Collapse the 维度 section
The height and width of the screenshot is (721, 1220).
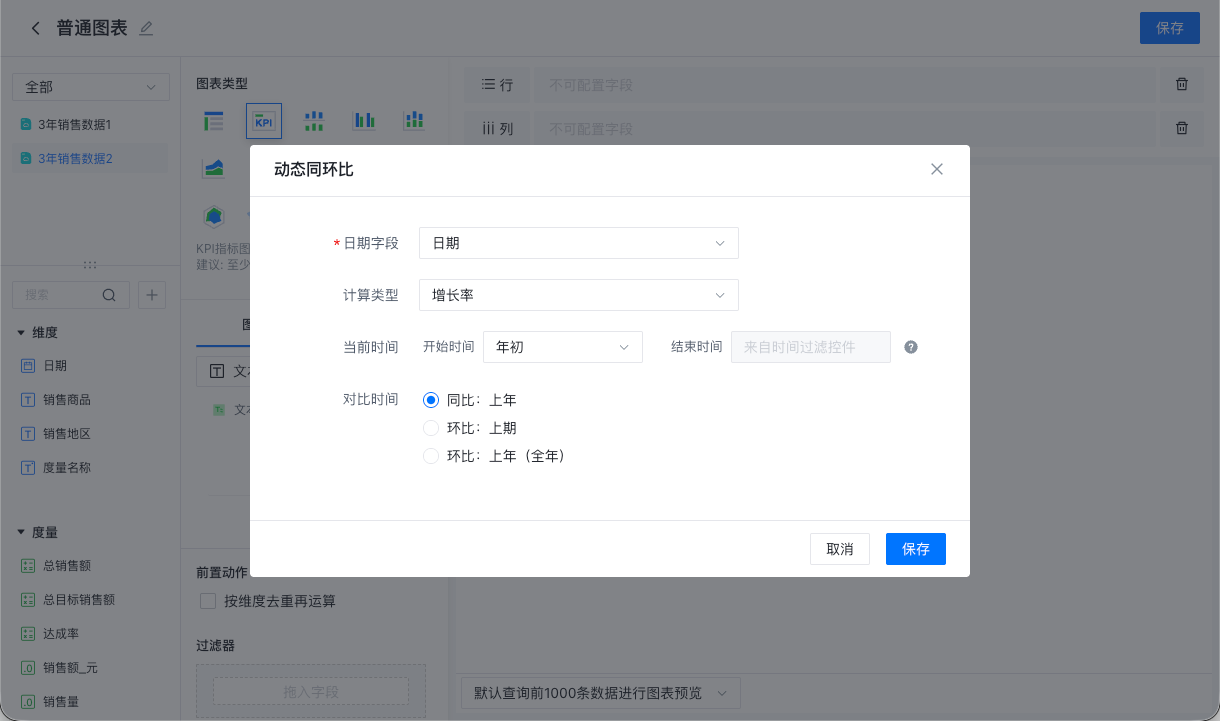click(21, 332)
